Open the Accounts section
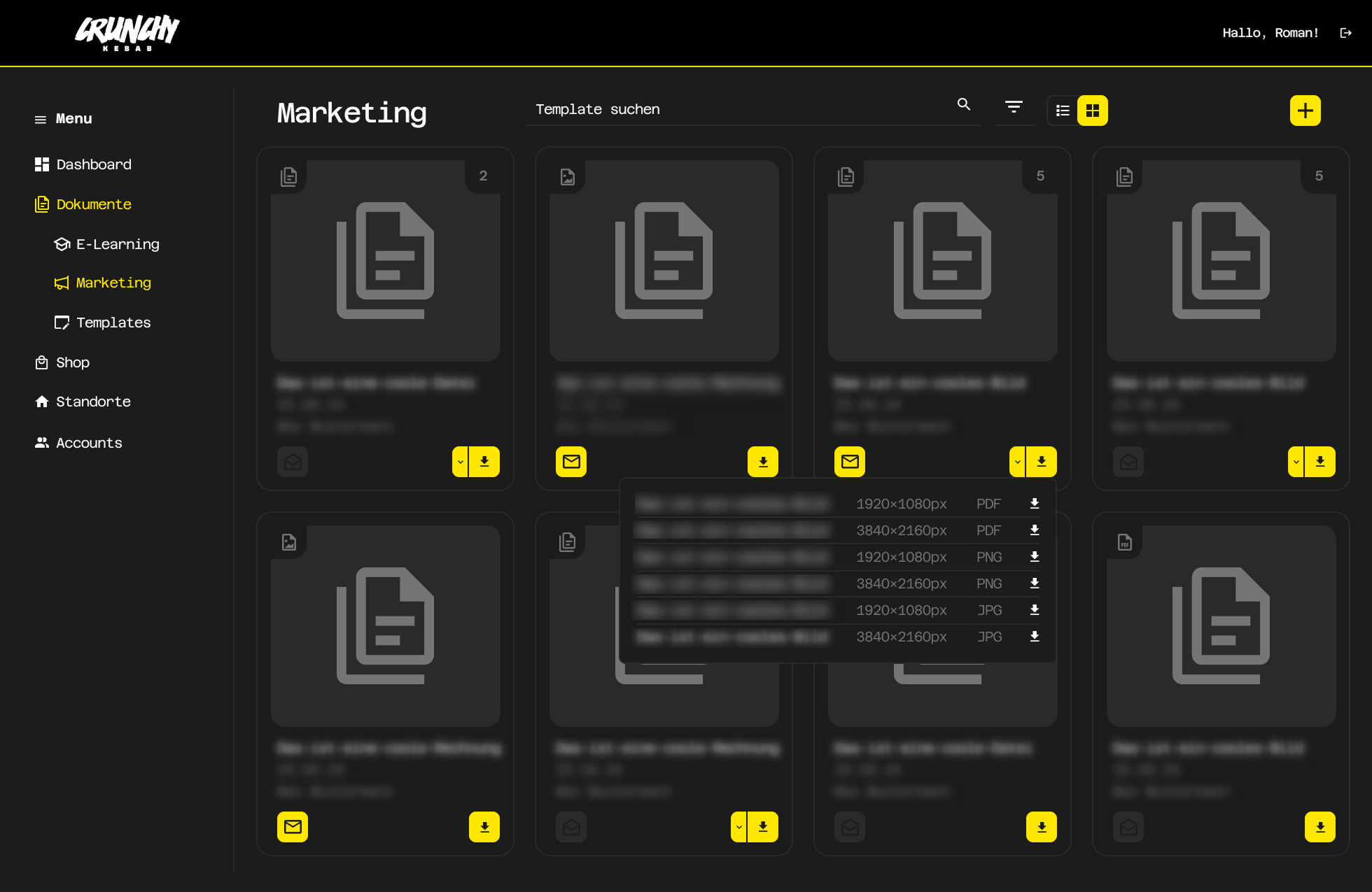This screenshot has width=1372, height=892. coord(88,442)
